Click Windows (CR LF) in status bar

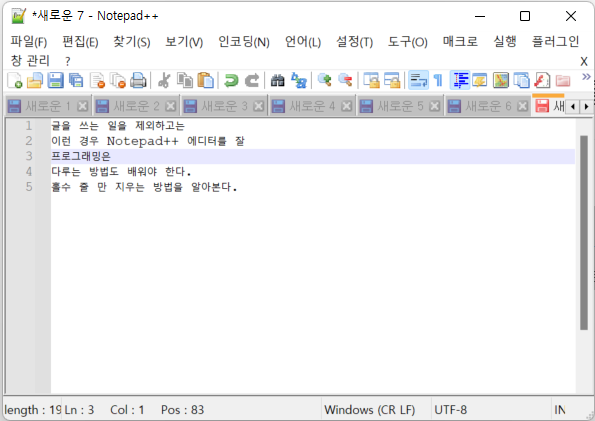point(370,410)
